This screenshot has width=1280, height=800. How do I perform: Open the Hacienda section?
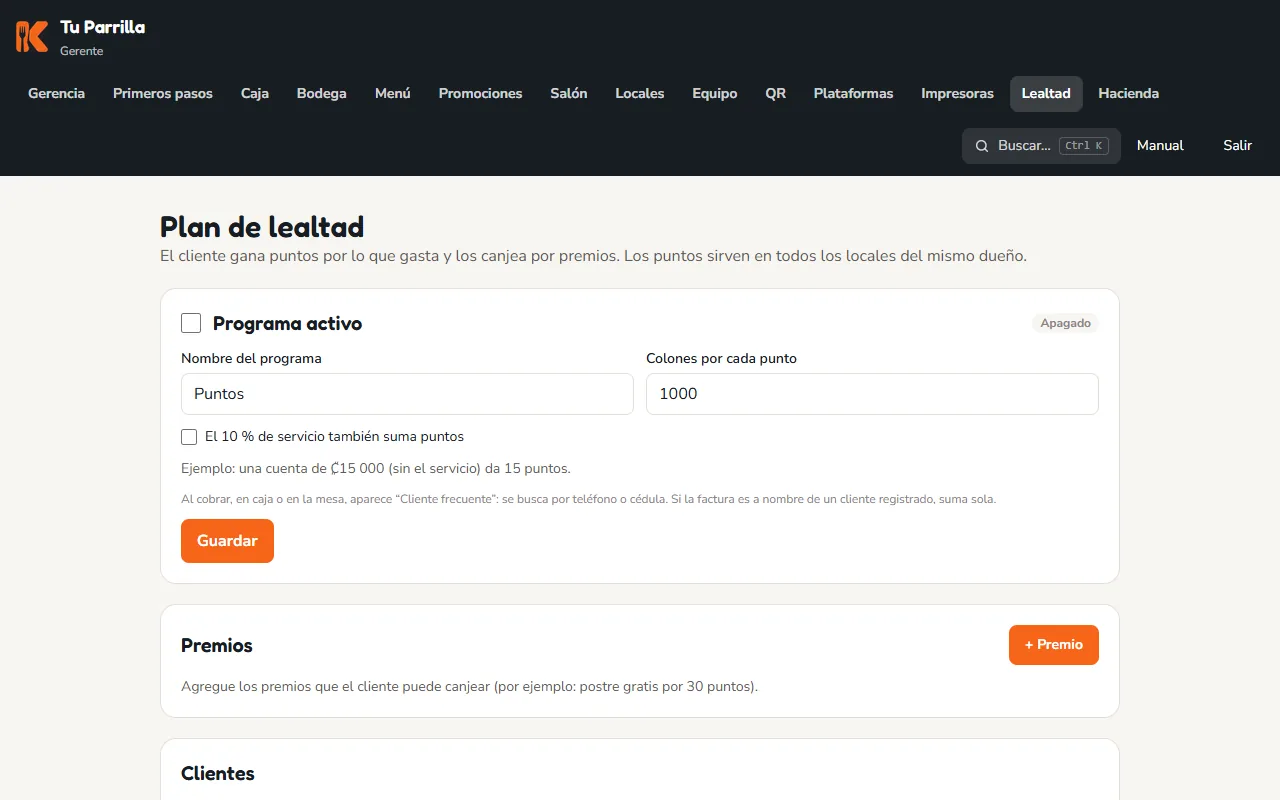(x=1129, y=93)
